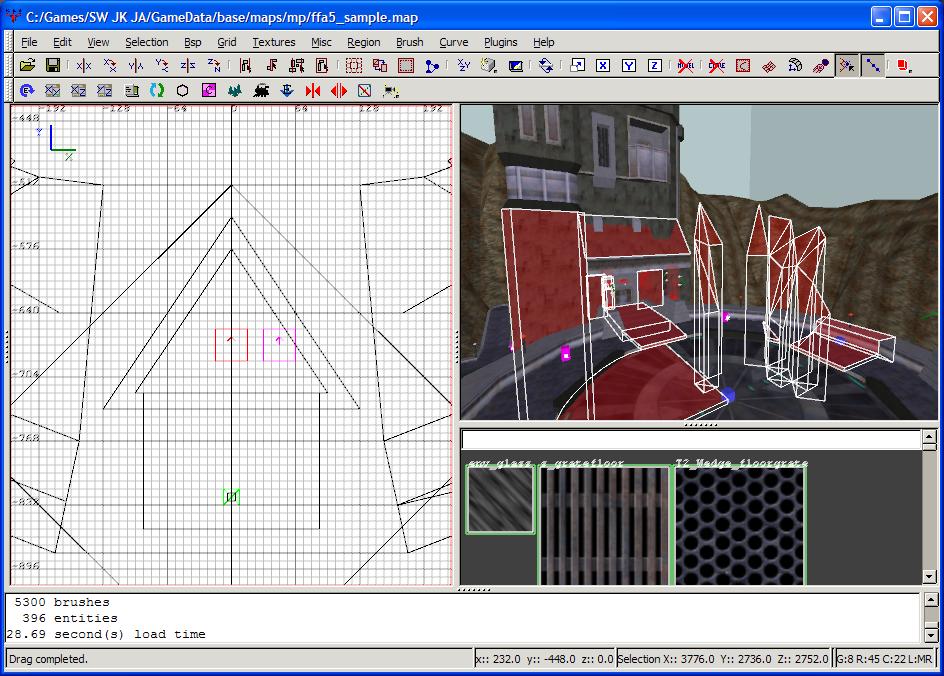
Task: Click the Select Touching icon
Action: click(271, 66)
